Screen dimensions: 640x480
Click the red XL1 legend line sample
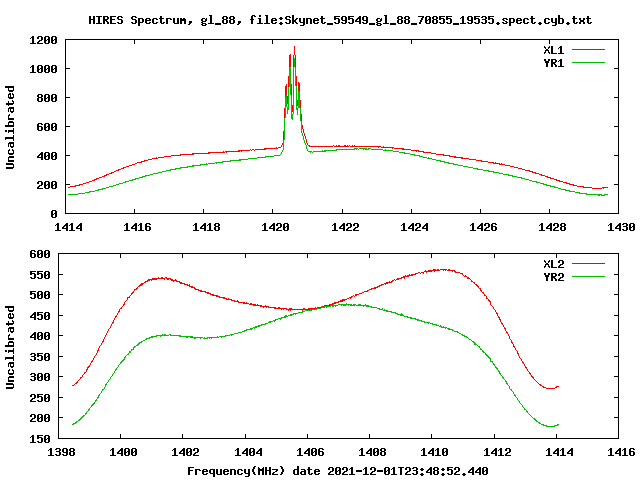tap(588, 50)
